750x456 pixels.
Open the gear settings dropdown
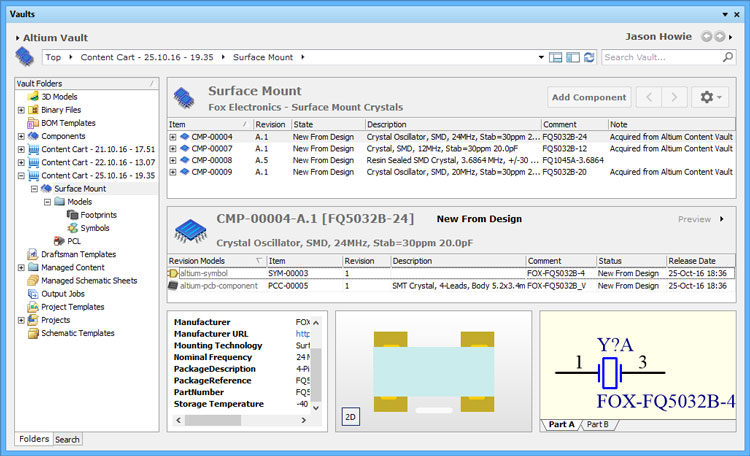click(x=712, y=97)
